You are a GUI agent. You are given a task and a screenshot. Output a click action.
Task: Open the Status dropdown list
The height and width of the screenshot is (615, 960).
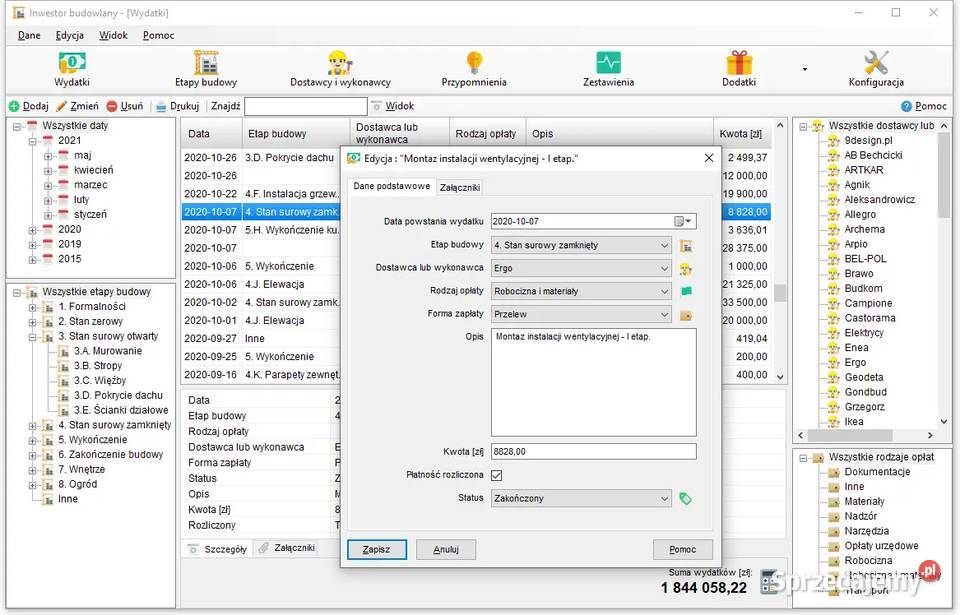(664, 498)
